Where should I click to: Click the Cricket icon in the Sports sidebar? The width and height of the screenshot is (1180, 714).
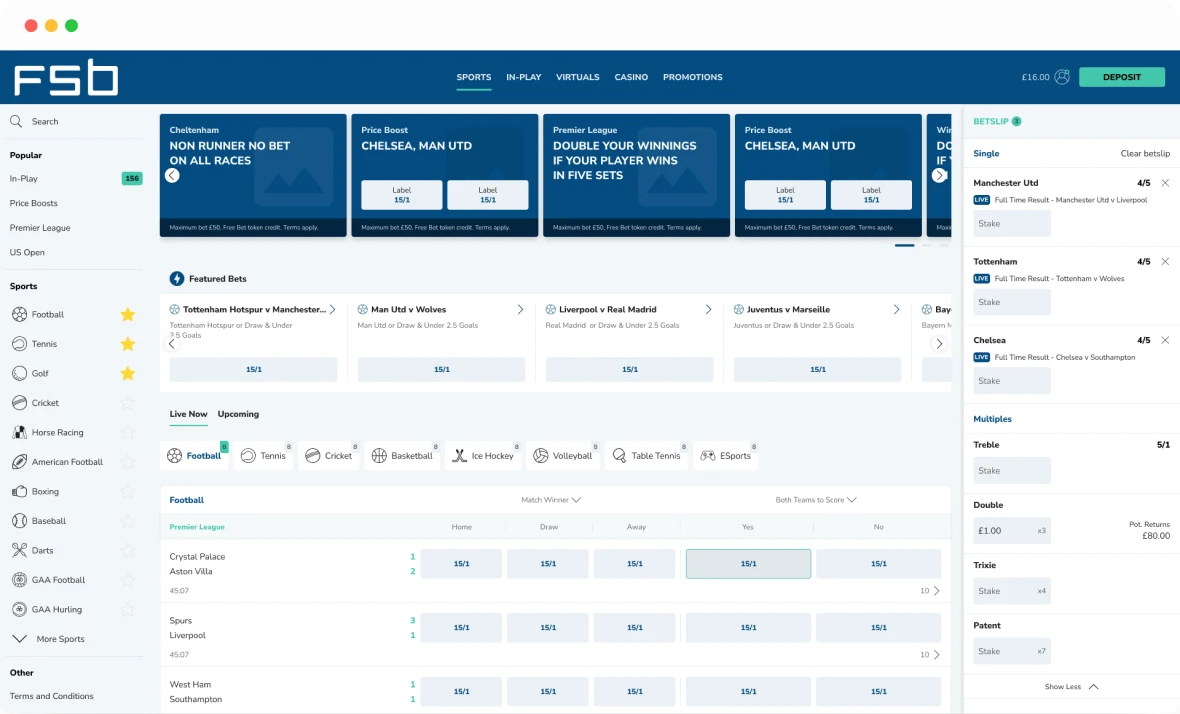[20, 403]
